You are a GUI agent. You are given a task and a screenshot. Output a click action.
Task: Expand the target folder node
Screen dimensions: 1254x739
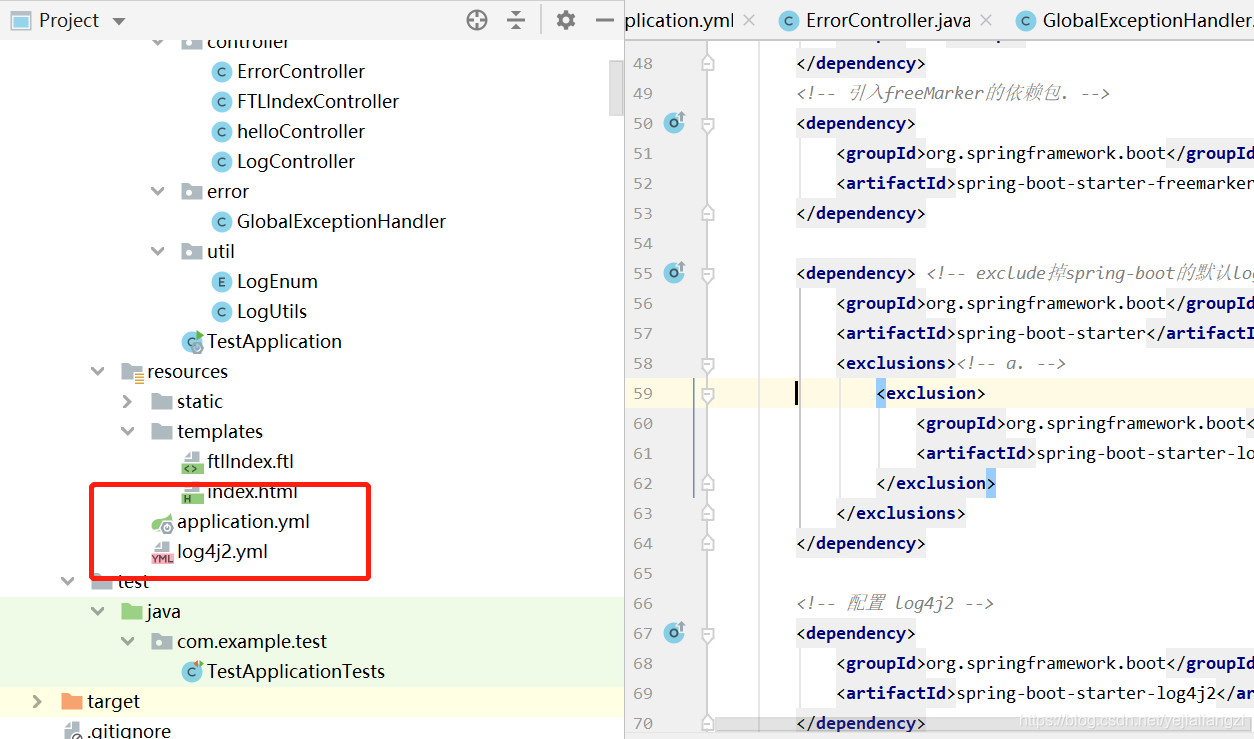point(37,701)
